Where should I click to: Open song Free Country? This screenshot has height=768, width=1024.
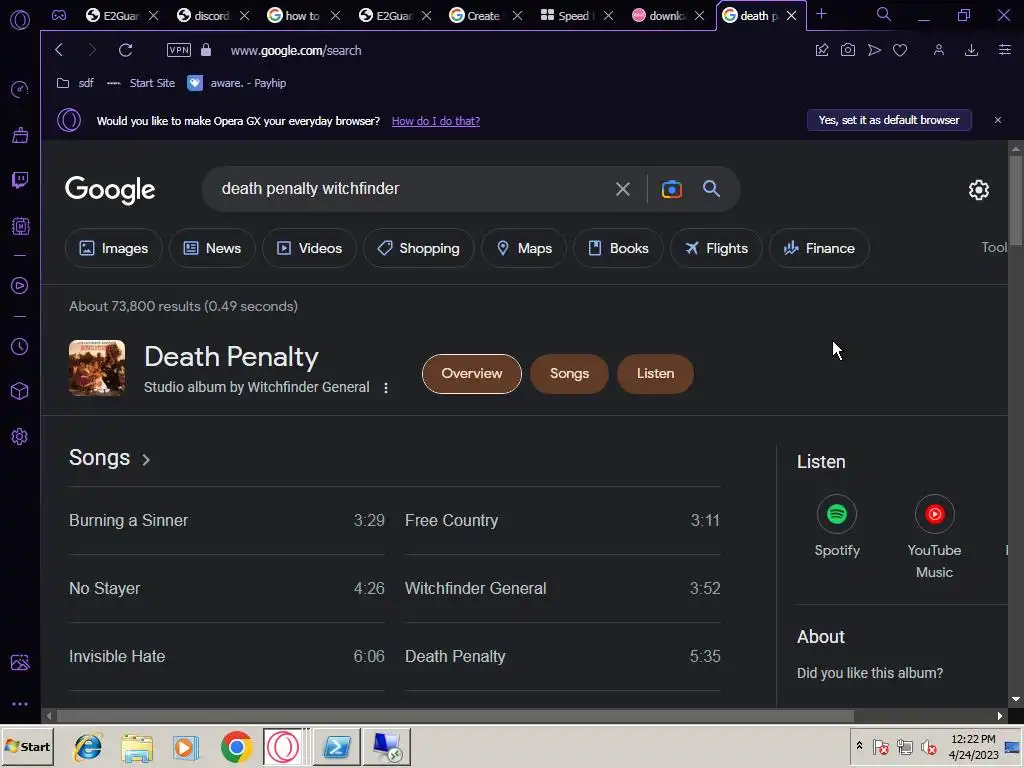pos(562,520)
